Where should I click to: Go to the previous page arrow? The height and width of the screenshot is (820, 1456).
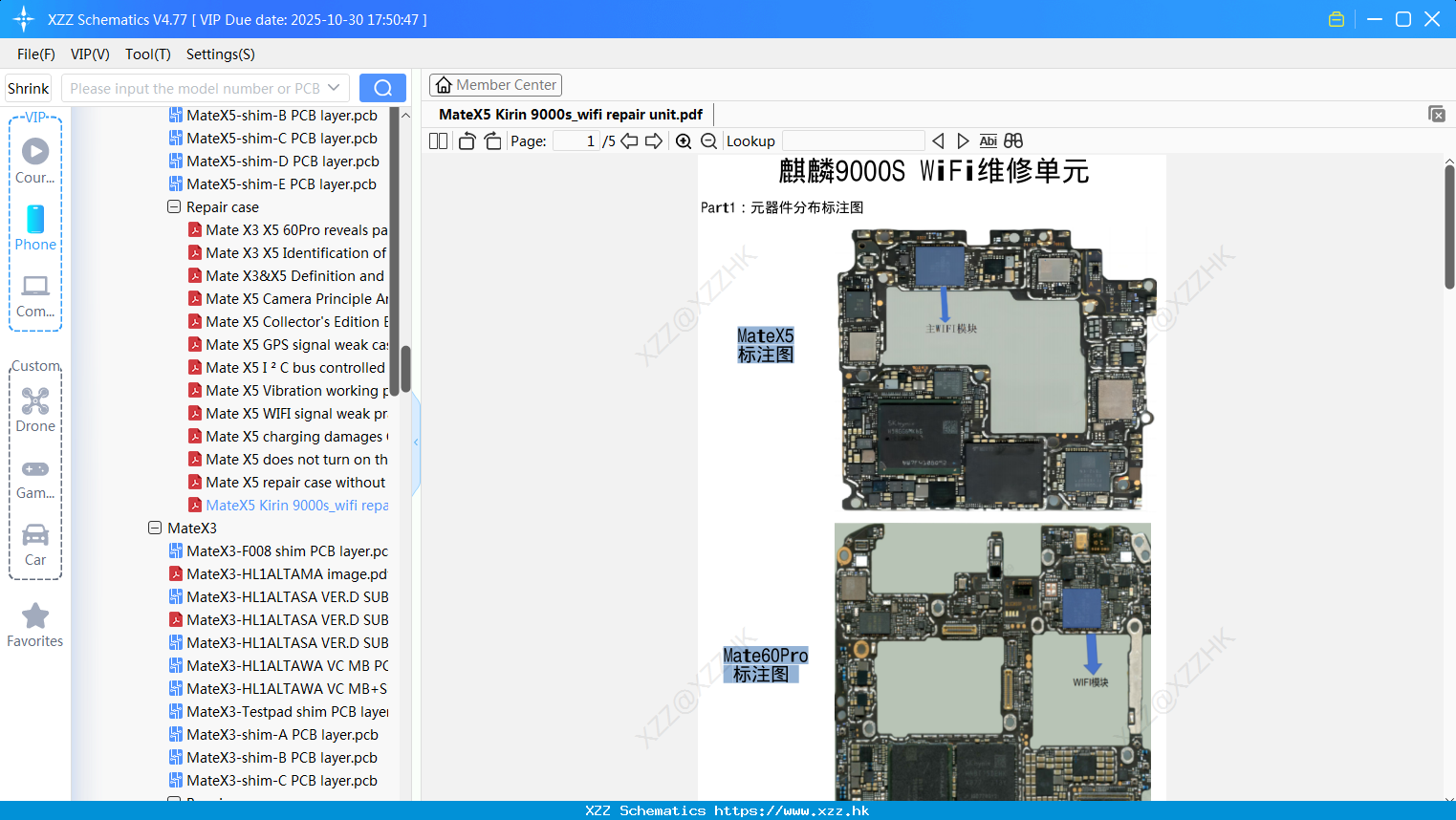pyautogui.click(x=629, y=141)
